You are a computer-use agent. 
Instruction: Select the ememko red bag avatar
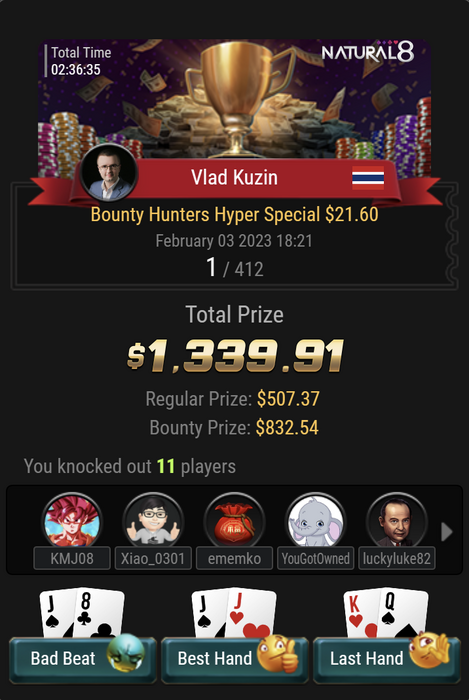[x=234, y=521]
